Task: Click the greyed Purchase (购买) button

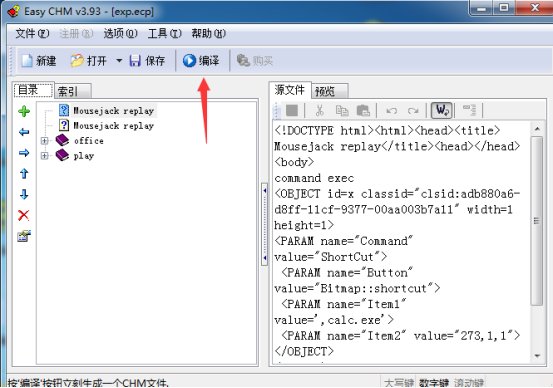Action: coord(255,61)
